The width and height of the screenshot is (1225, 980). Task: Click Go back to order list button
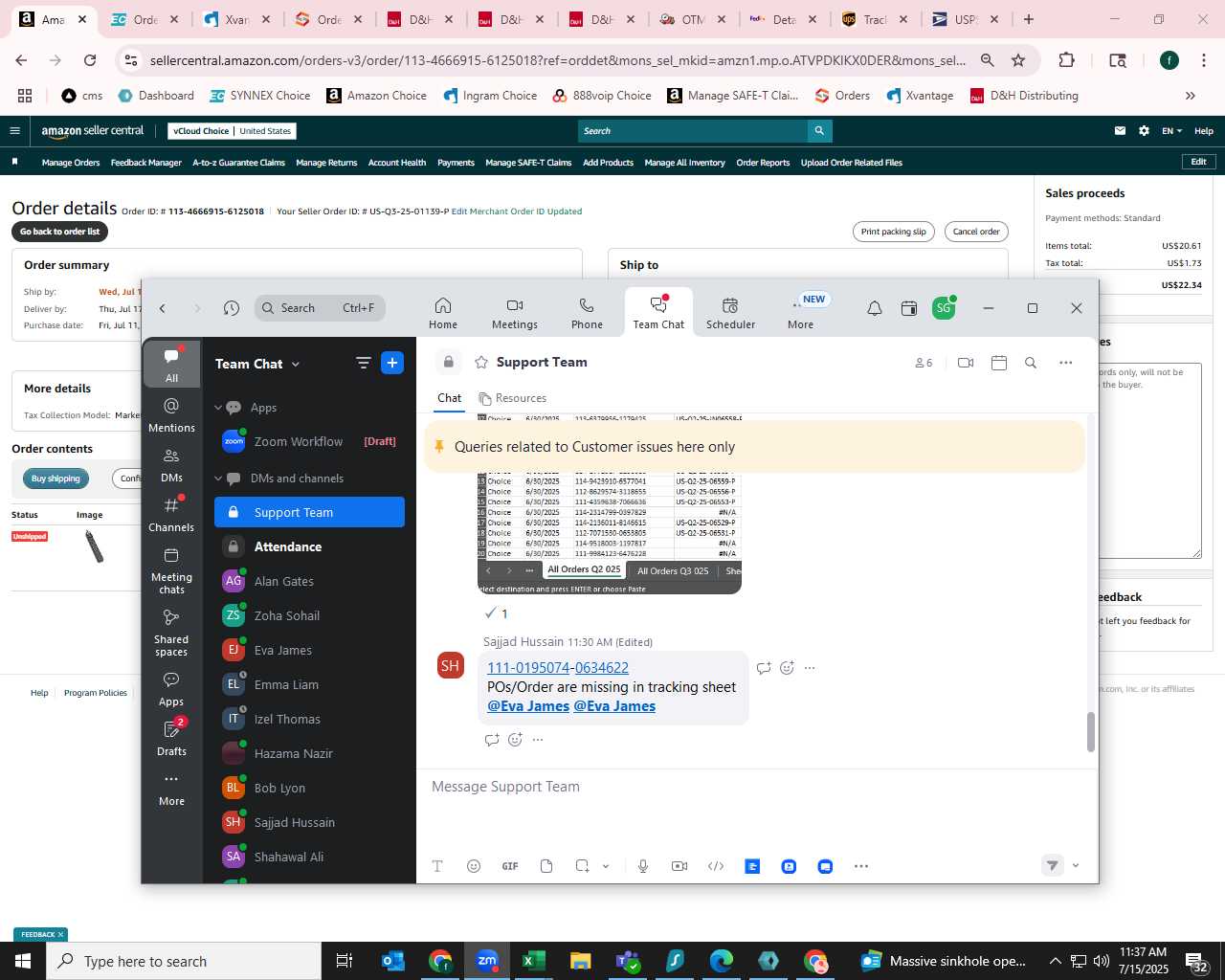[x=60, y=232]
